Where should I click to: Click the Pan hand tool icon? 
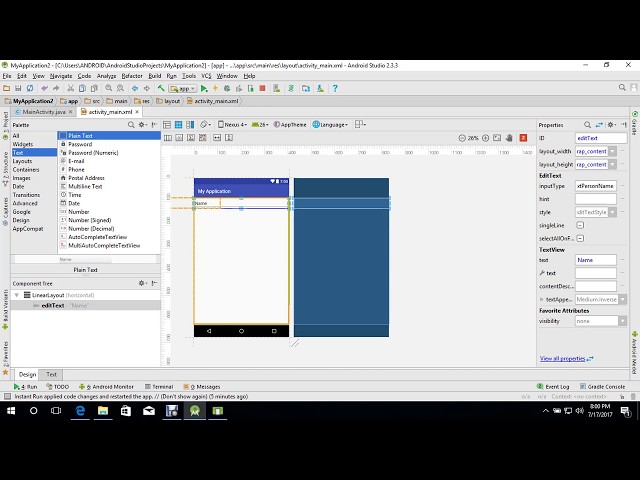[509, 138]
